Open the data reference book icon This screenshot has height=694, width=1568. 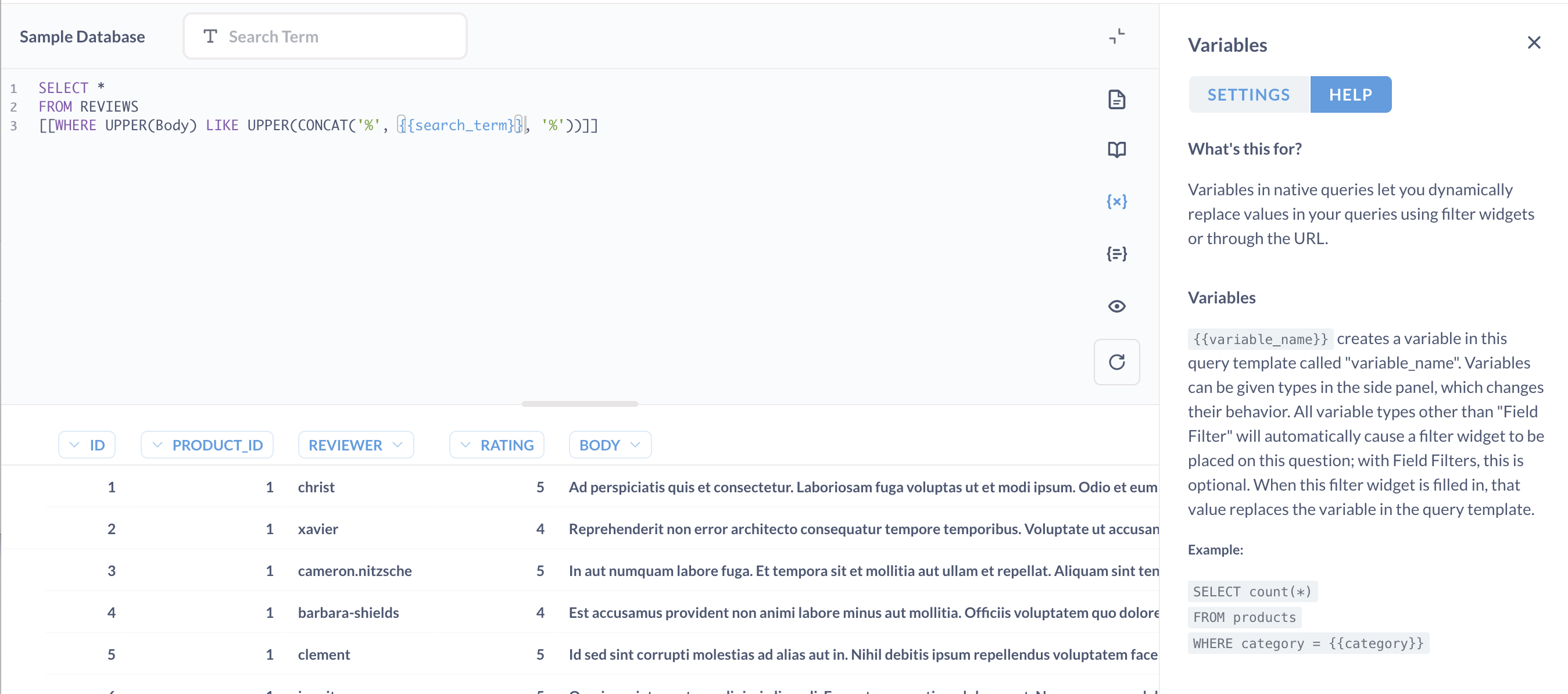(1117, 149)
